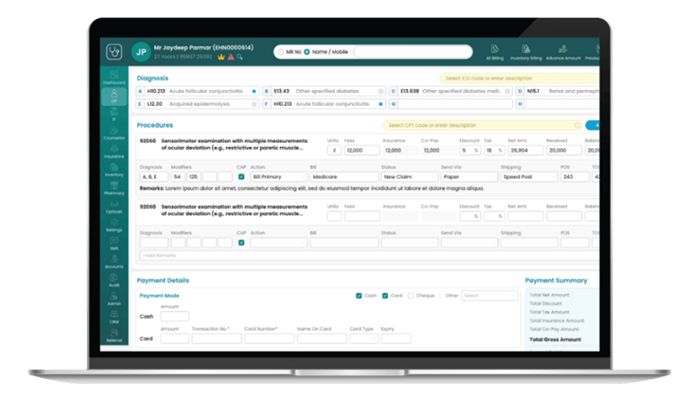The image size is (700, 400).
Task: Open the Pharmacy sidebar icon
Action: pos(114,188)
